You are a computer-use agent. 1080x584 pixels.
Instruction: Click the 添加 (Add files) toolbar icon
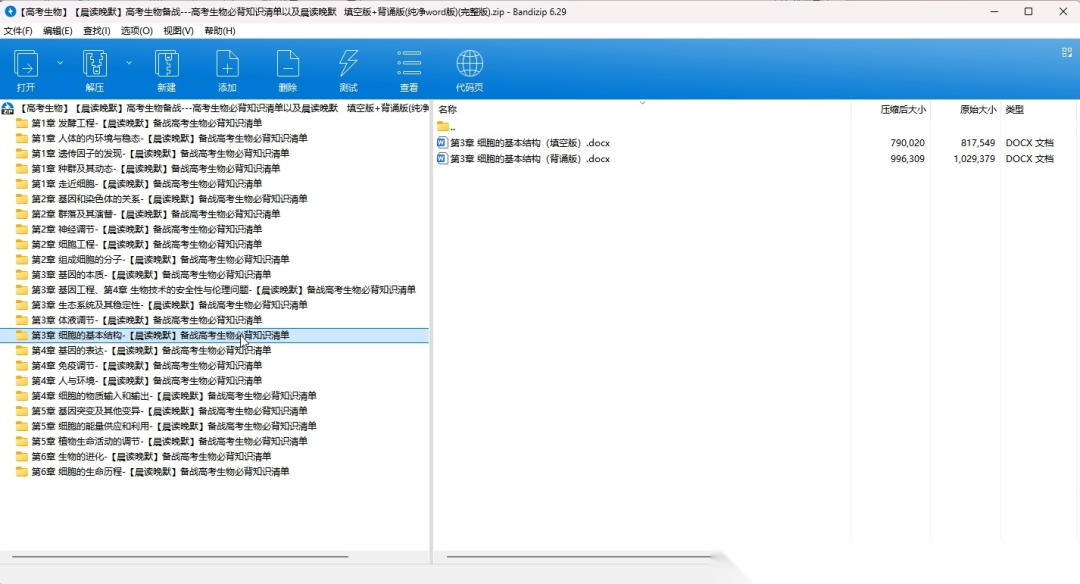click(x=227, y=66)
